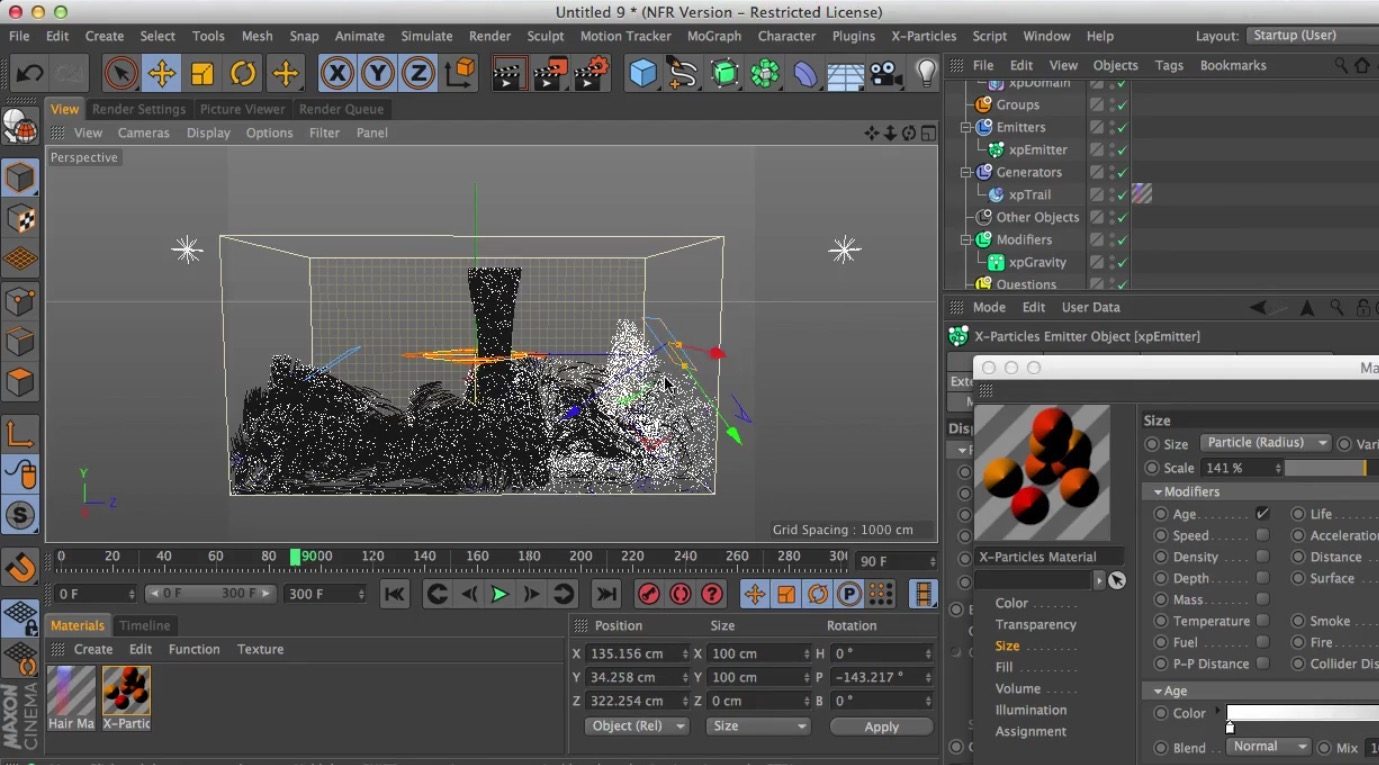The image size is (1379, 765).
Task: Select xpTrail in the object manager
Action: [1029, 195]
